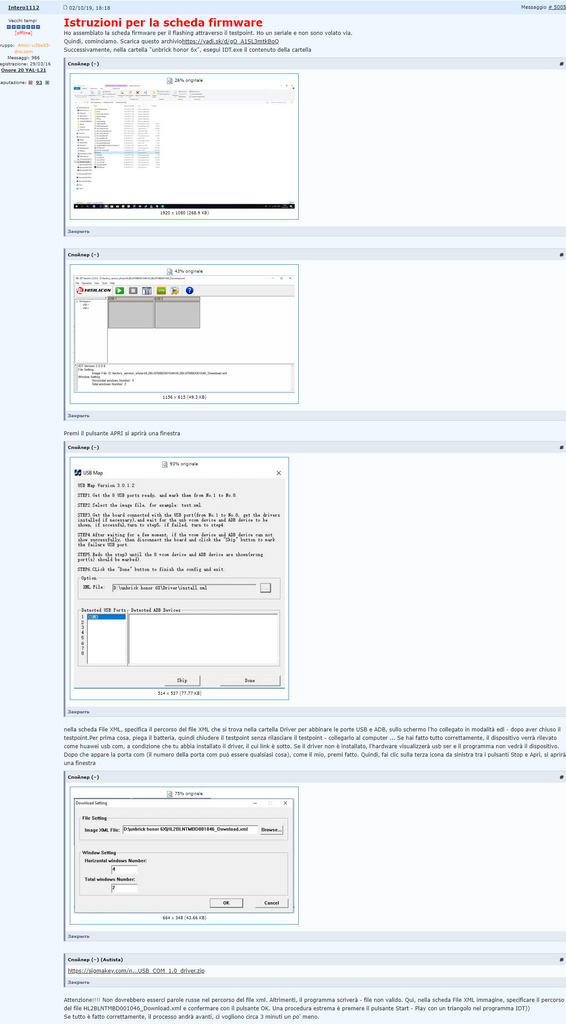The image size is (566, 1024).
Task: Click Cancel in Download Setting dialog
Action: 271,903
